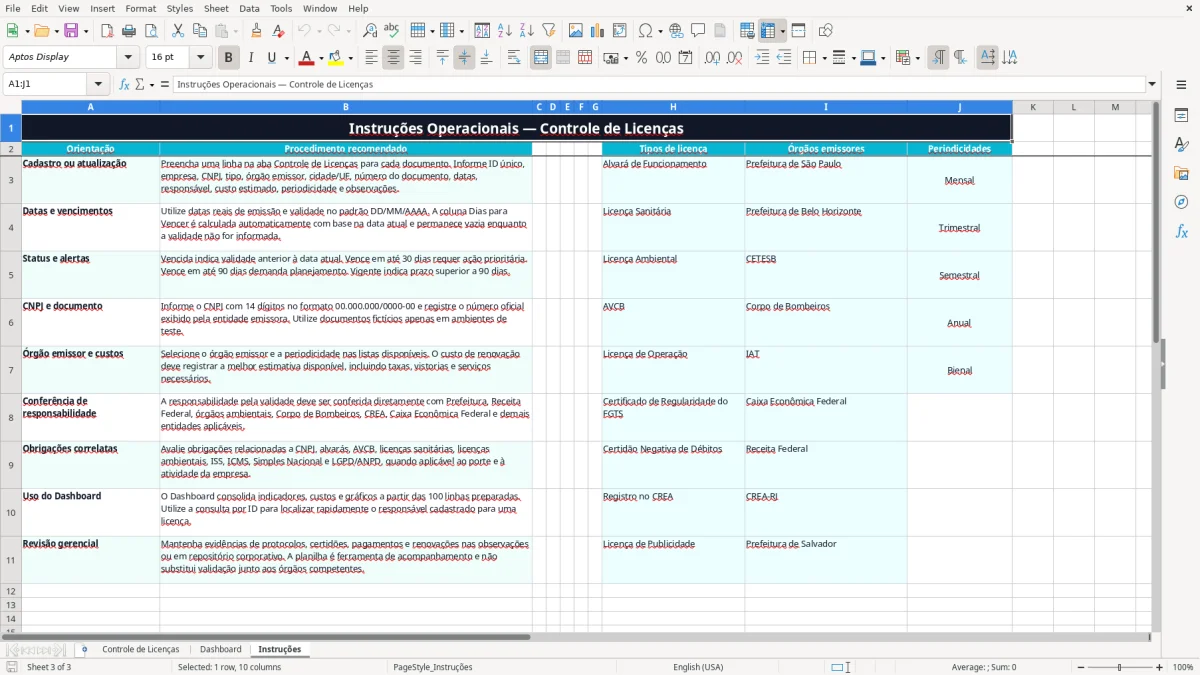Open sidebar Navigator compass icon
Viewport: 1200px width, 675px height.
pos(1181,202)
